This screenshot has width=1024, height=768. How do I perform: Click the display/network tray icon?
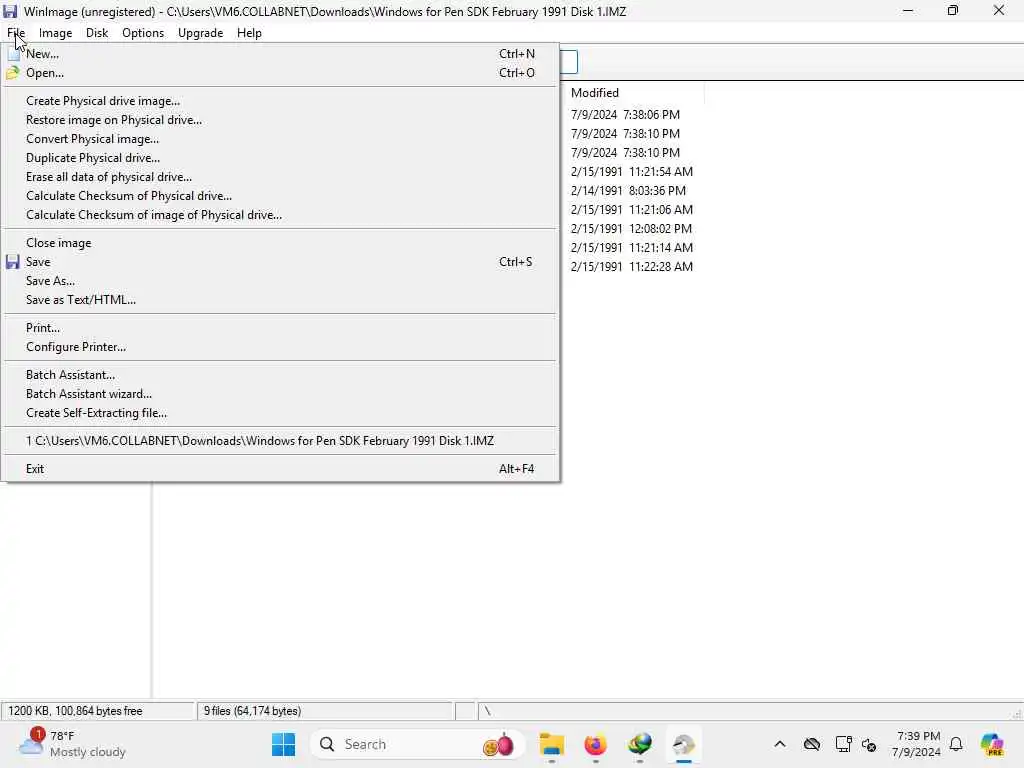tap(843, 744)
